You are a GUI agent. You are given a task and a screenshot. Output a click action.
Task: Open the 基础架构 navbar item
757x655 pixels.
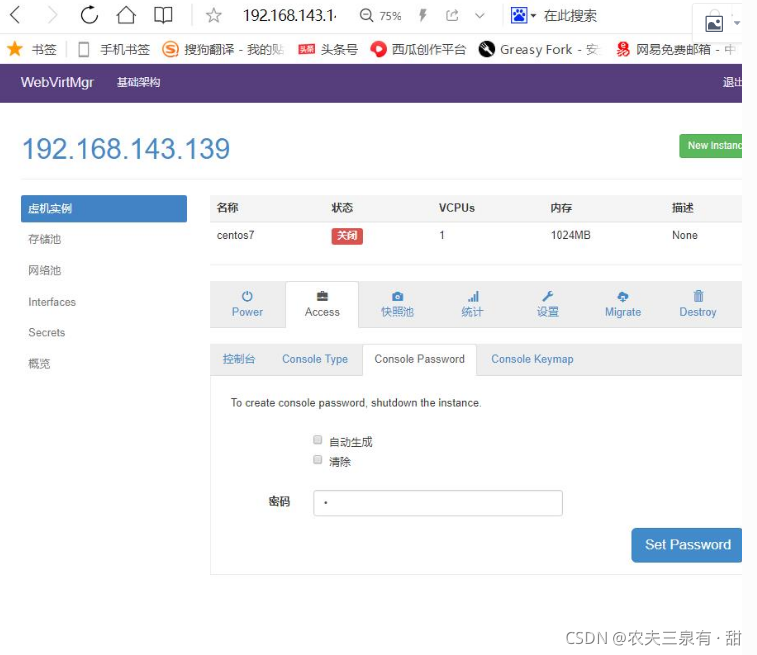click(139, 83)
